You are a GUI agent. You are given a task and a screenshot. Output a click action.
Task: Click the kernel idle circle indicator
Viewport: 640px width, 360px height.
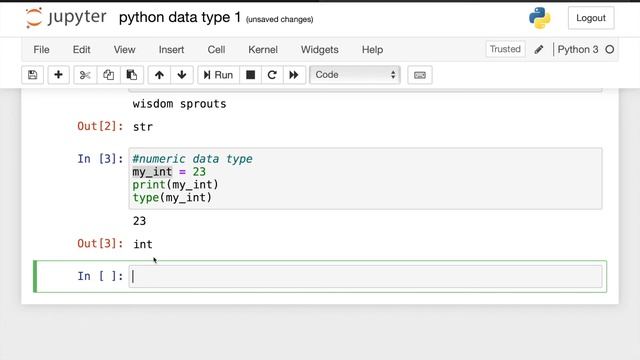point(610,49)
